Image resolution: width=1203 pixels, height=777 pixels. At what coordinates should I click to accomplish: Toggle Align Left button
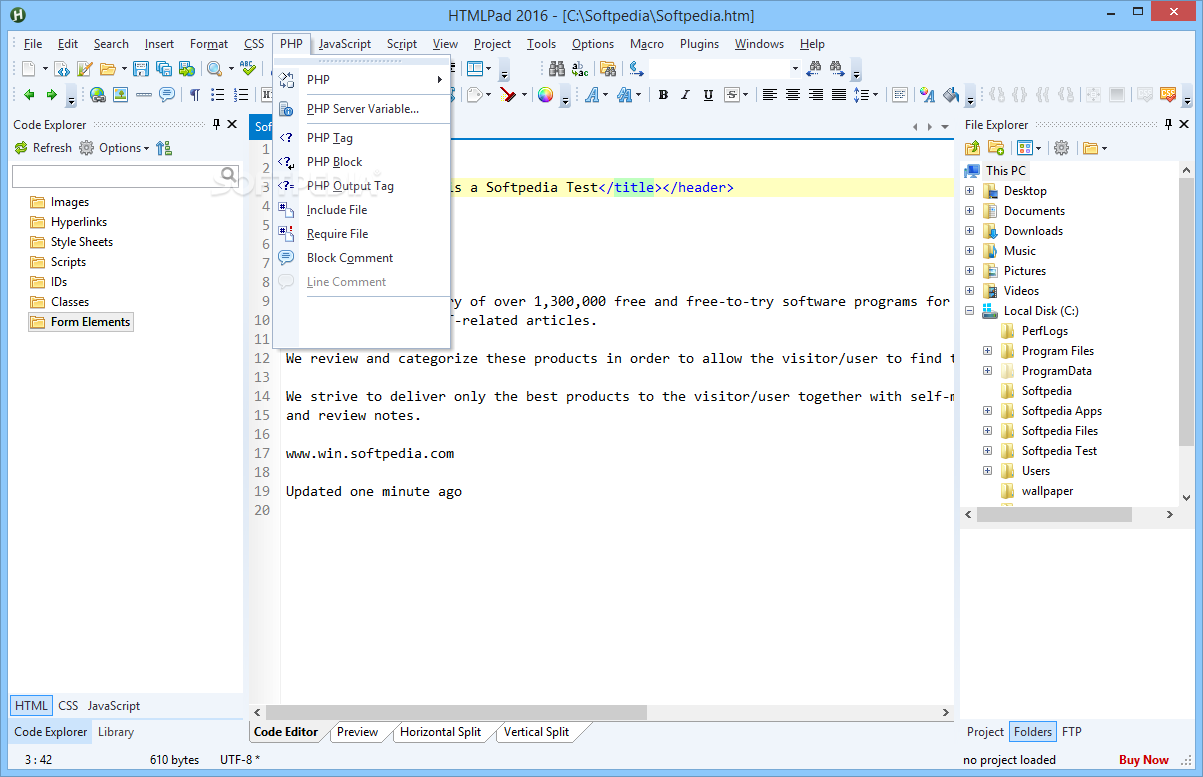point(770,95)
